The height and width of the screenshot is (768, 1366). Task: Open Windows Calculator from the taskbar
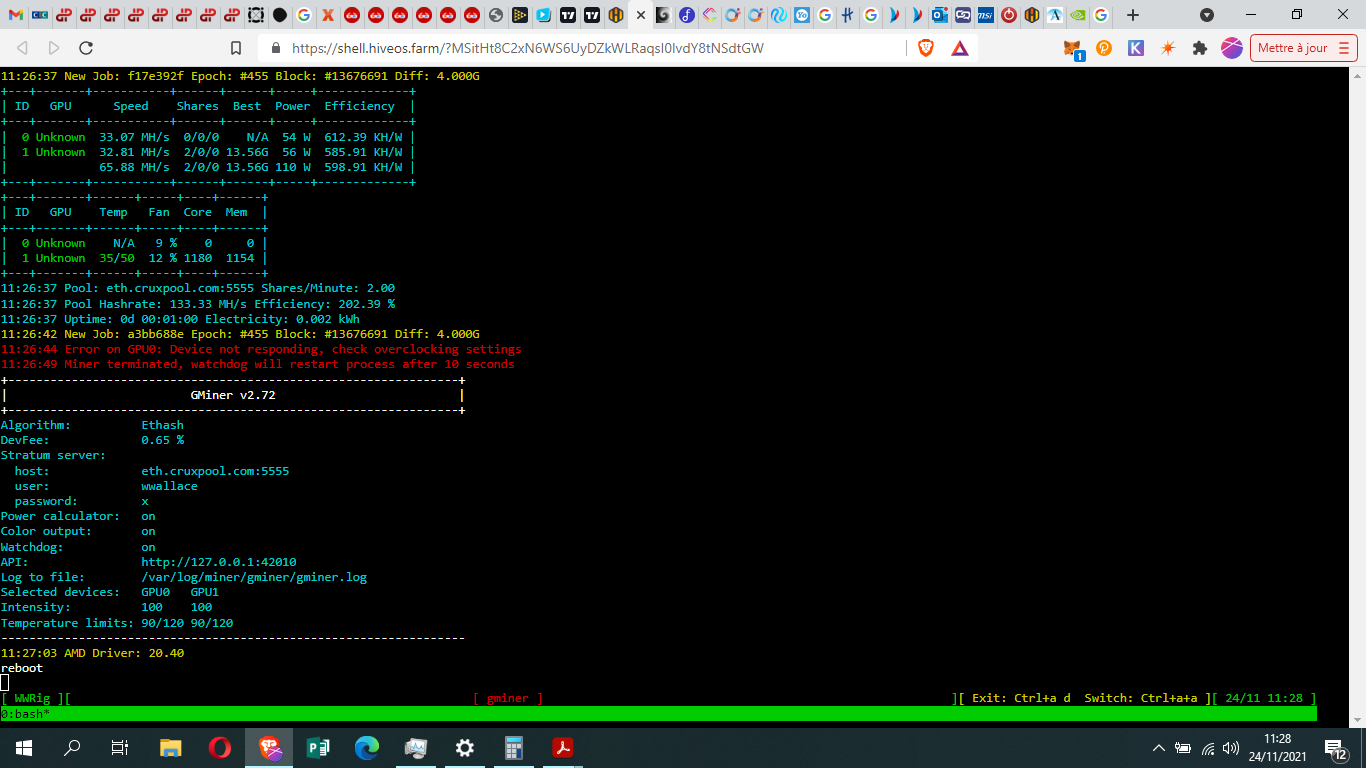point(514,748)
